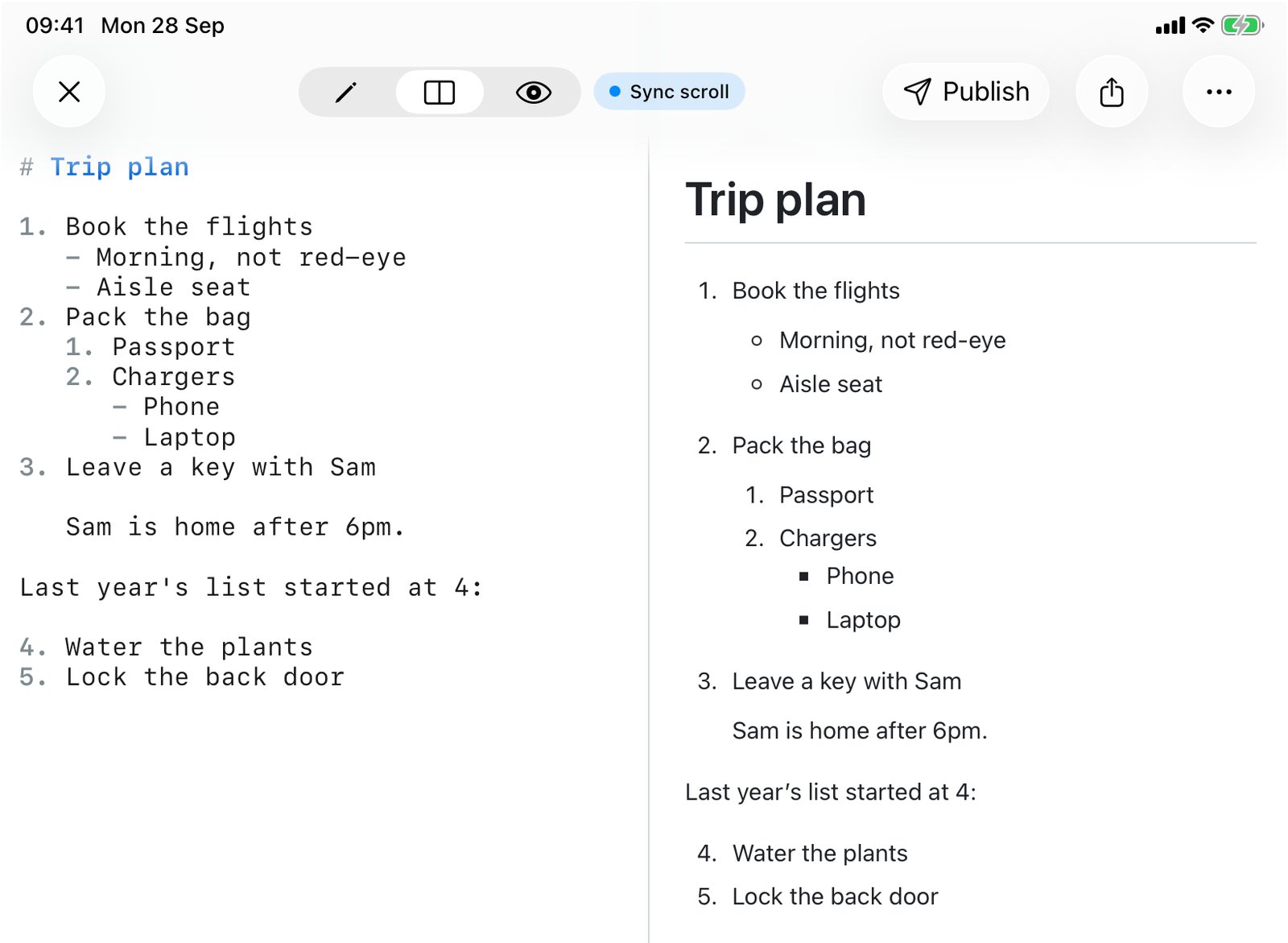Viewport: 1288px width, 943px height.
Task: Open the share sheet icon
Action: click(x=1112, y=92)
